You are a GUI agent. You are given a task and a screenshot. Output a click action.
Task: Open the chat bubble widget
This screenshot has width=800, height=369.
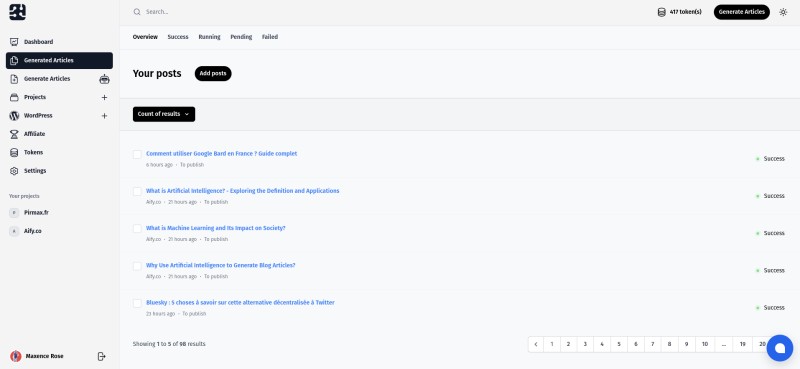779,348
